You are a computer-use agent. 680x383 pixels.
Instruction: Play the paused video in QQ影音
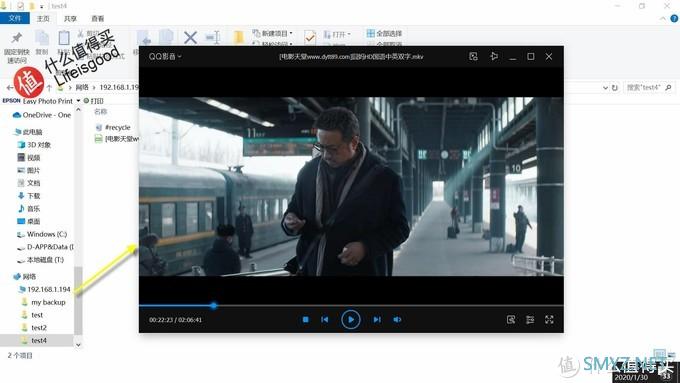tap(350, 320)
